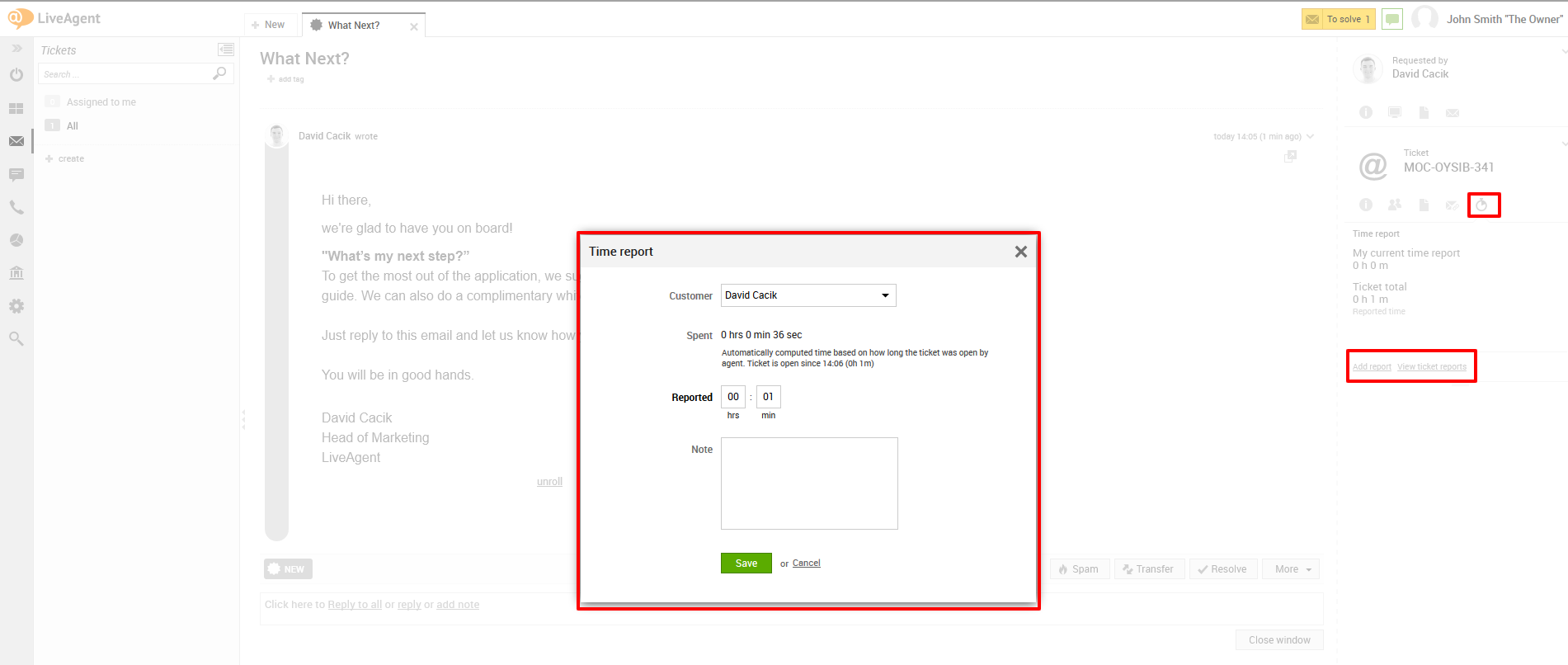Click the 'Close window' button
Screen dimensions: 1568x665
click(1279, 640)
